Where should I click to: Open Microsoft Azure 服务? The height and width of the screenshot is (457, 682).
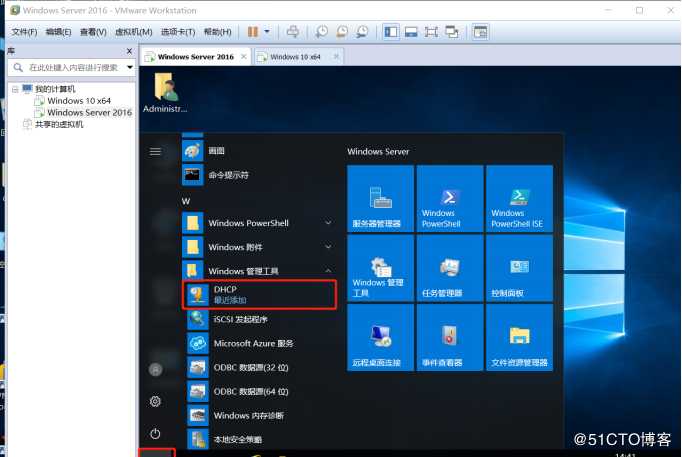point(261,344)
